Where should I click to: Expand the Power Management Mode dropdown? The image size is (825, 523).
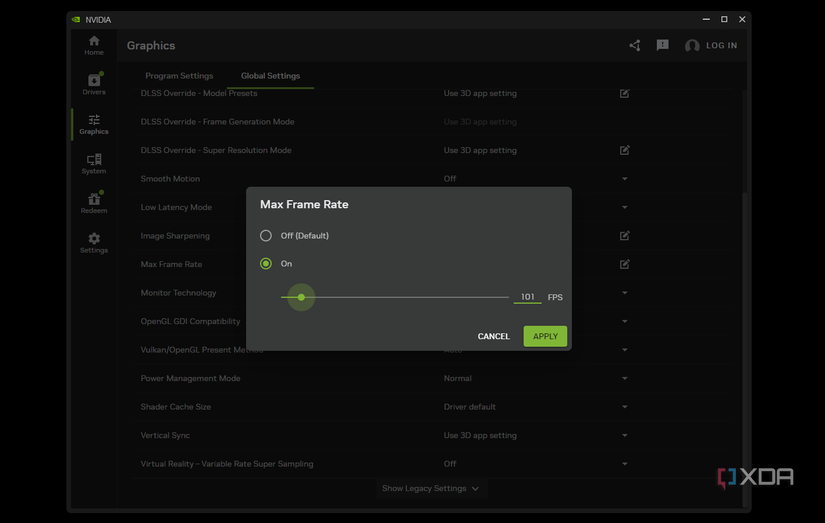pyautogui.click(x=625, y=378)
